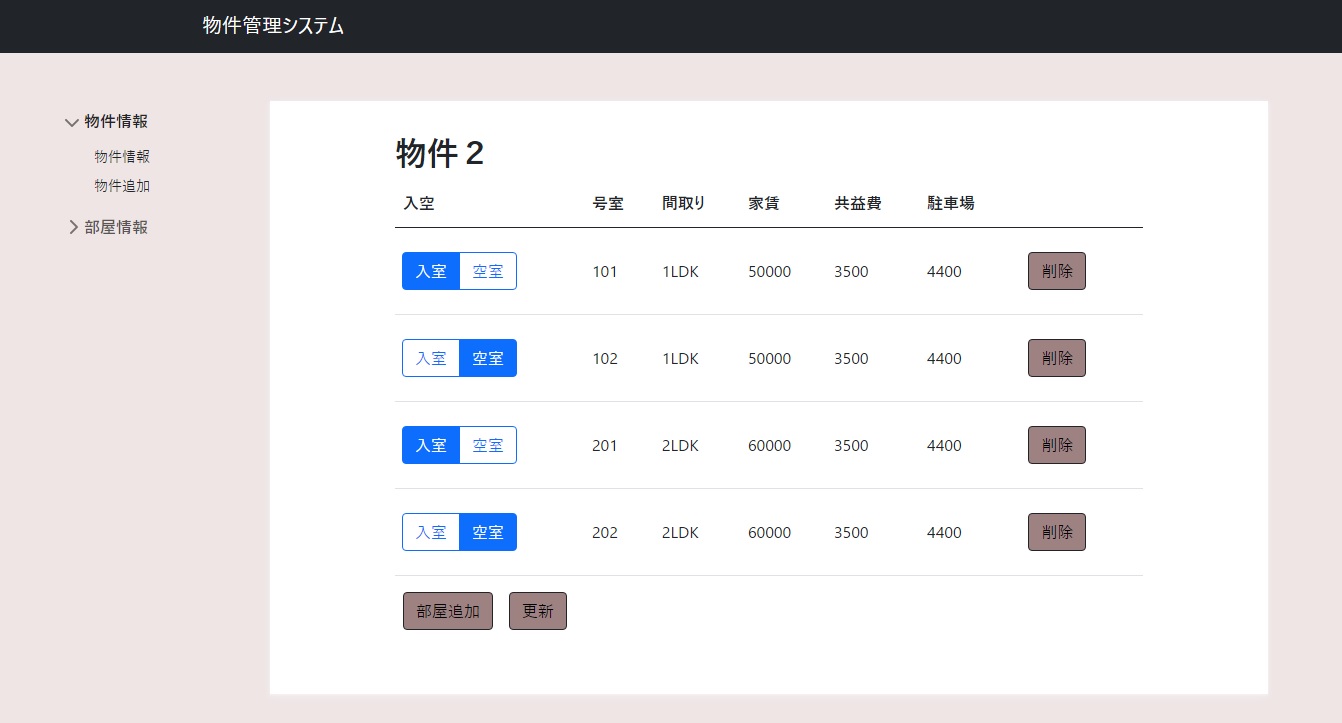This screenshot has width=1342, height=723.
Task: Click the 物件２ page heading
Action: coord(440,153)
